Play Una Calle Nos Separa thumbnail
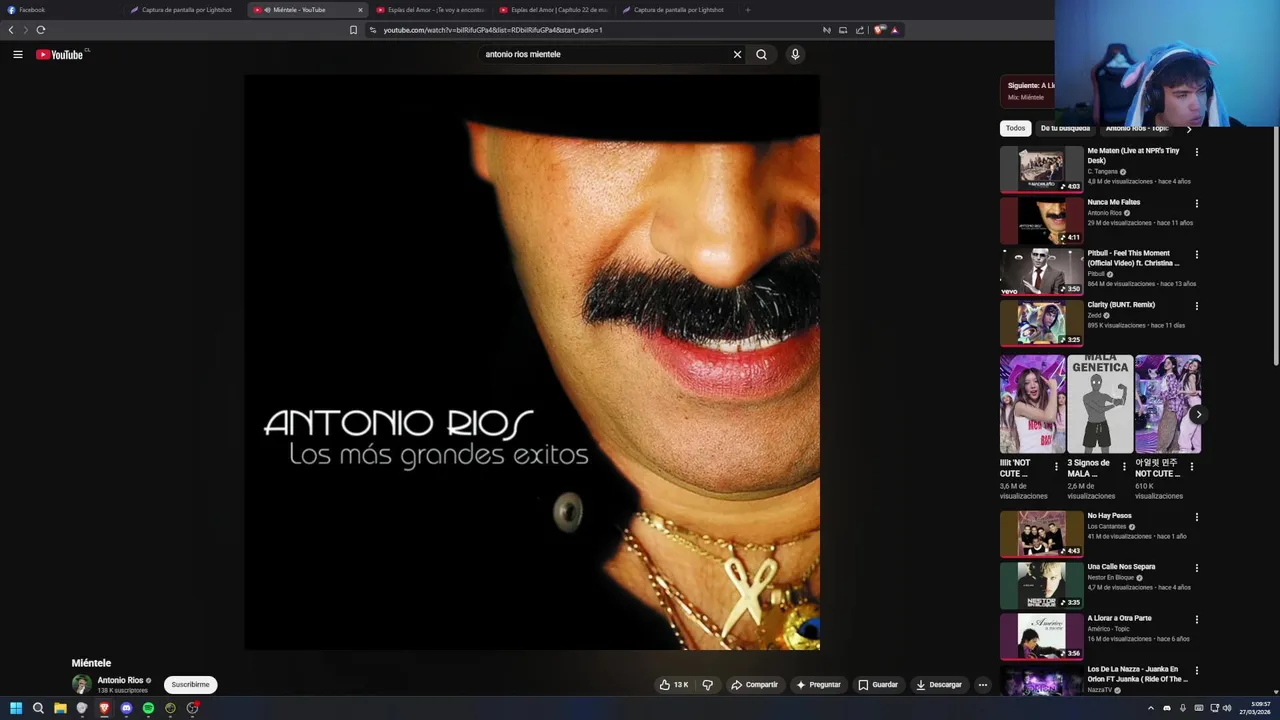Image resolution: width=1280 pixels, height=720 pixels. [x=1041, y=585]
